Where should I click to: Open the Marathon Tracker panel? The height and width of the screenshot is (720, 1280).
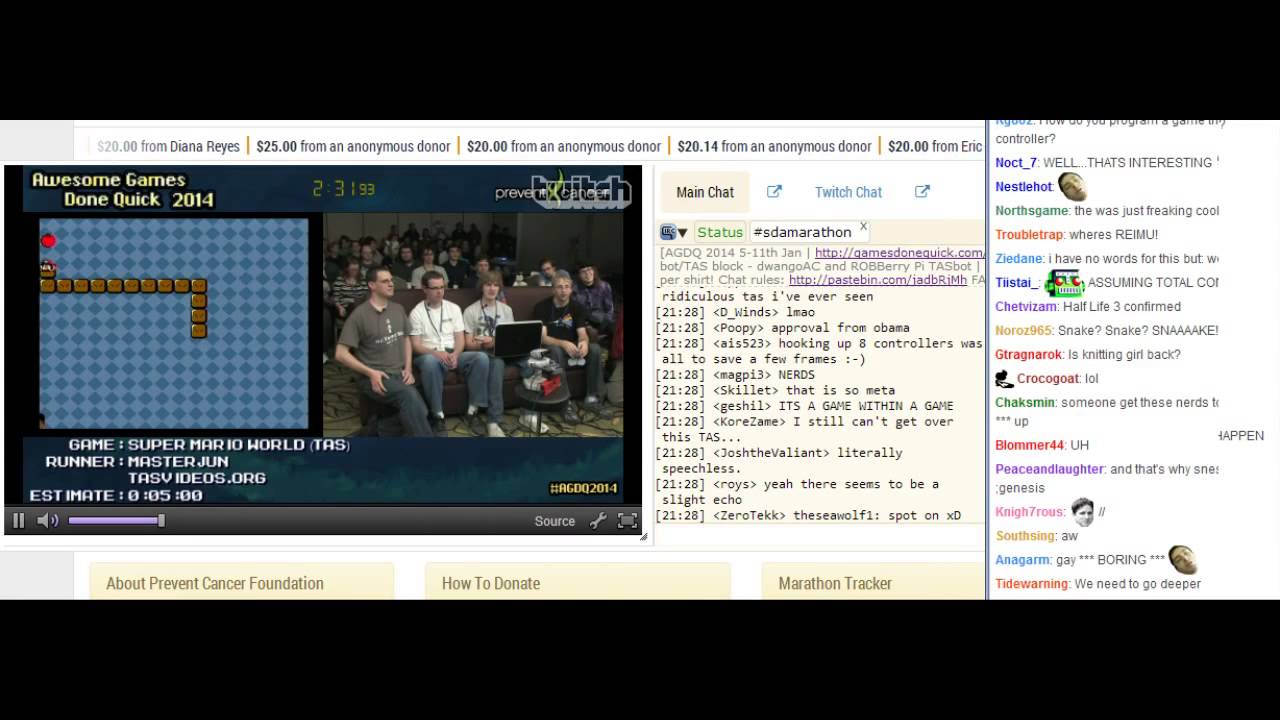(x=874, y=582)
